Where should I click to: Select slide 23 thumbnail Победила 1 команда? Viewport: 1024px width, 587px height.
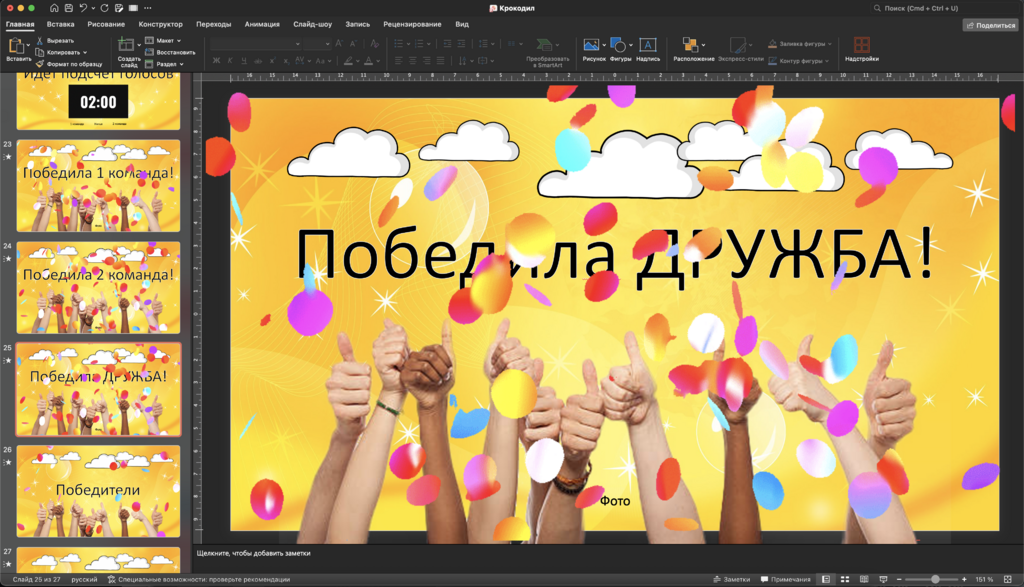(x=98, y=185)
